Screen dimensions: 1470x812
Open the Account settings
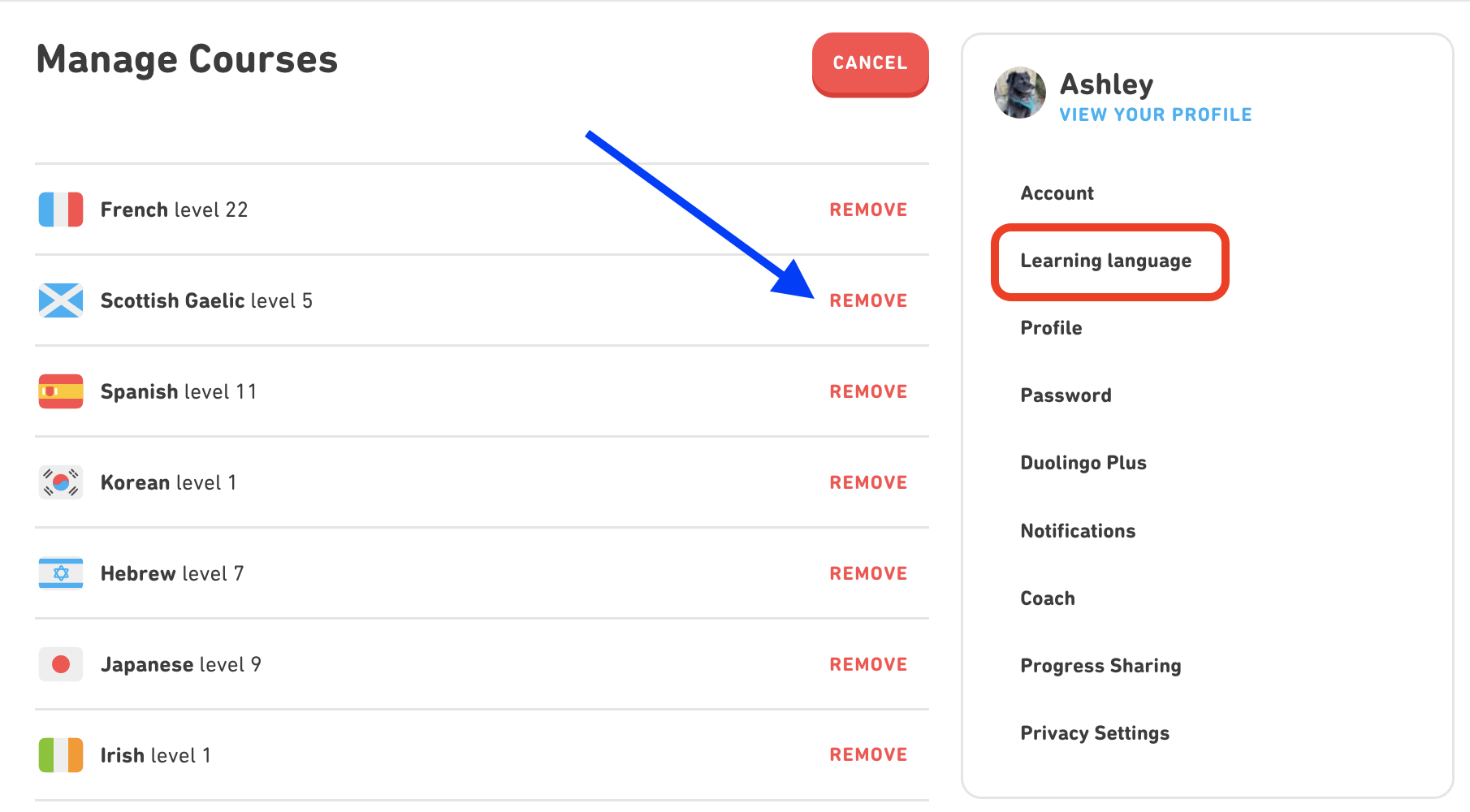1057,192
